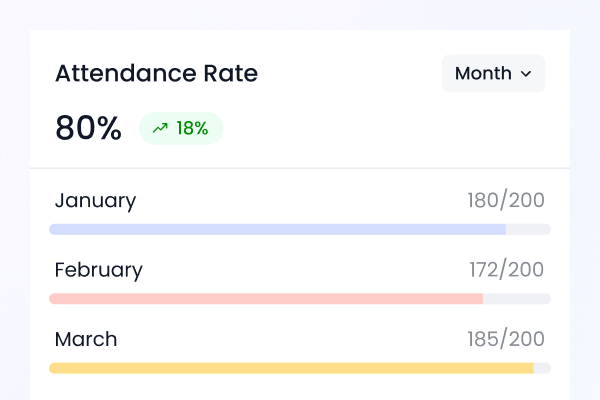This screenshot has height=400, width=600.
Task: Open the Month period dropdown
Action: coord(493,73)
